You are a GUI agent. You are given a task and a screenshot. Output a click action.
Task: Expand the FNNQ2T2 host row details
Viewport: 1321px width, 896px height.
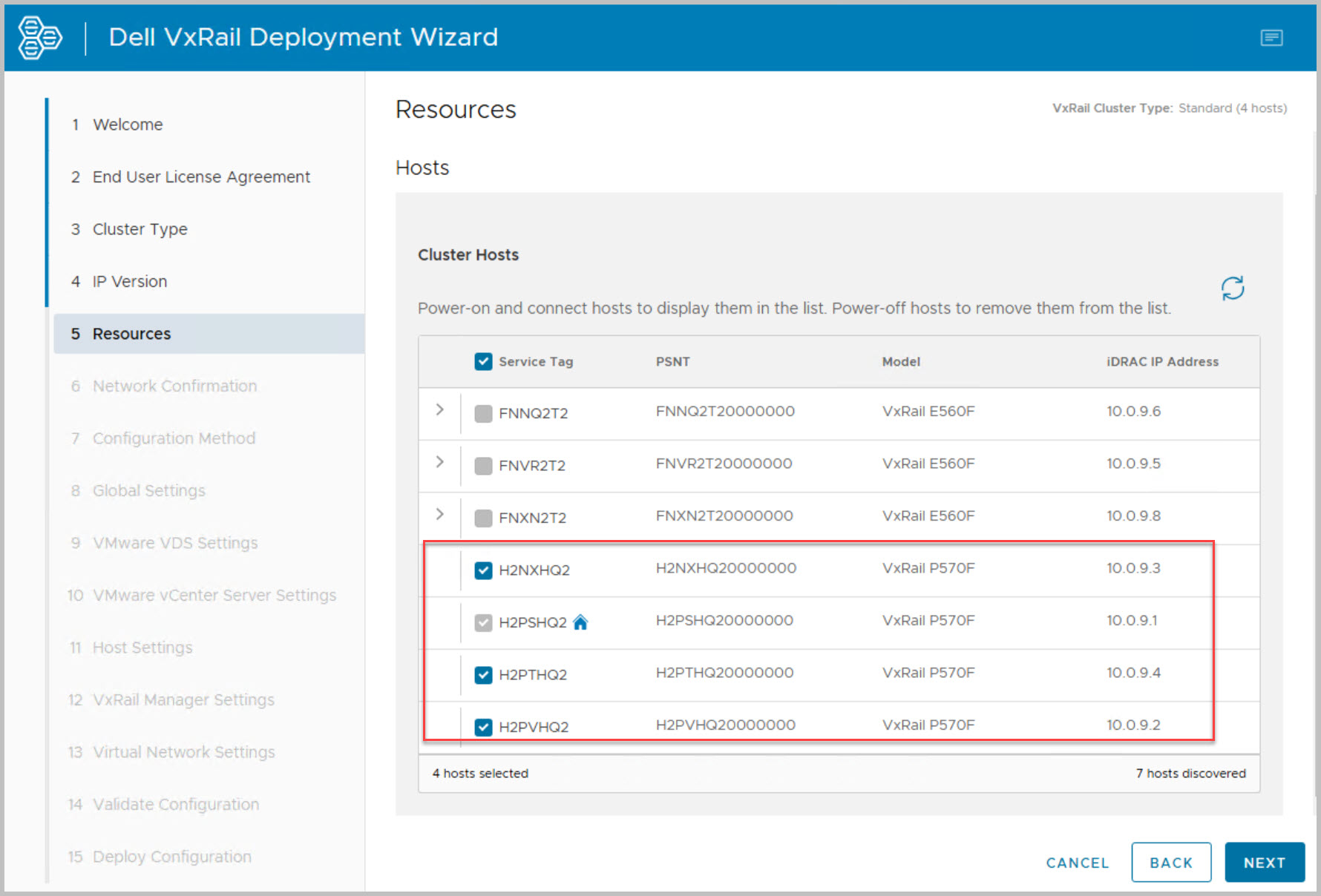440,410
